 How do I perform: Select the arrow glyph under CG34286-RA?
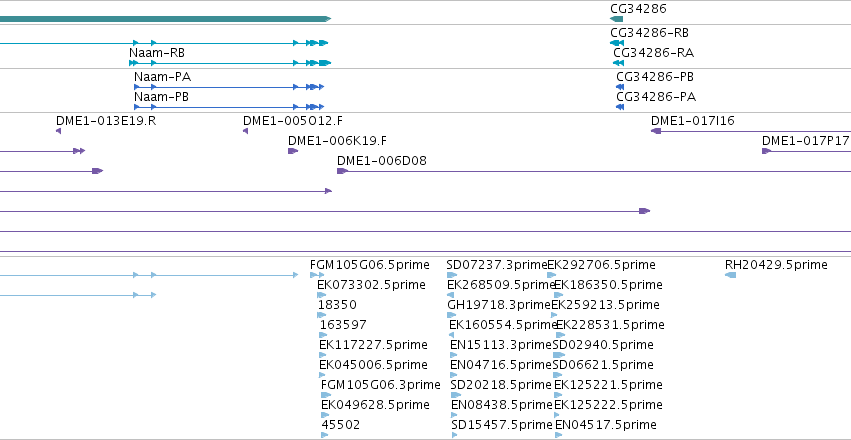pyautogui.click(x=619, y=63)
